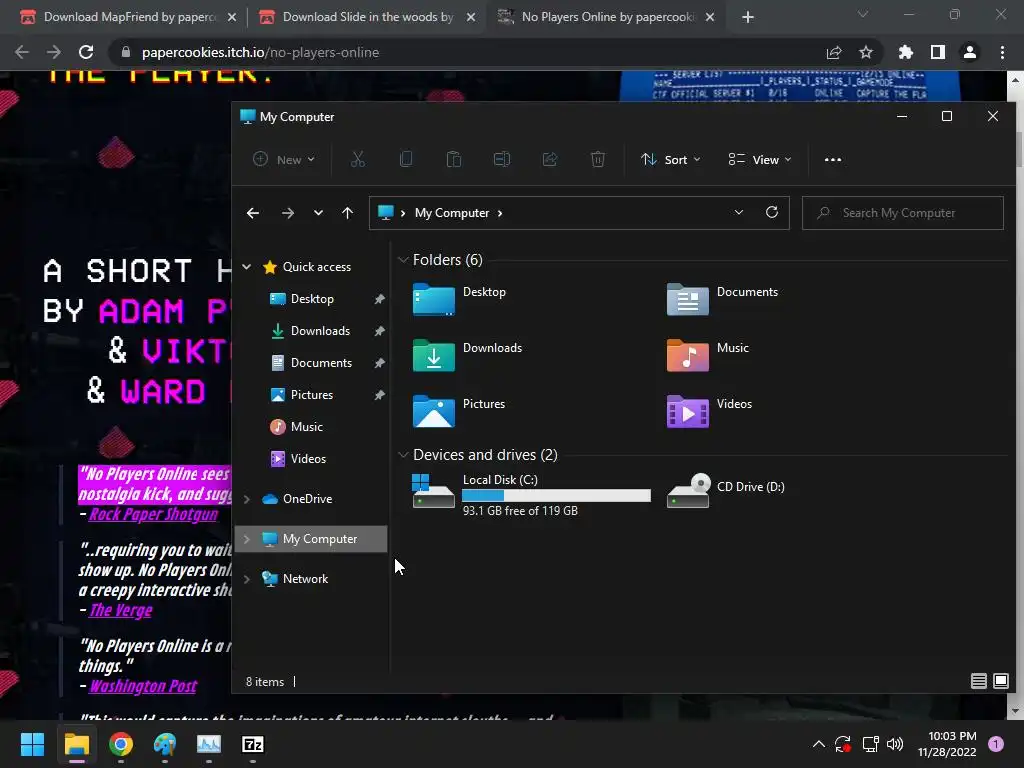Image resolution: width=1024 pixels, height=768 pixels.
Task: Open the New item dropdown
Action: (284, 159)
